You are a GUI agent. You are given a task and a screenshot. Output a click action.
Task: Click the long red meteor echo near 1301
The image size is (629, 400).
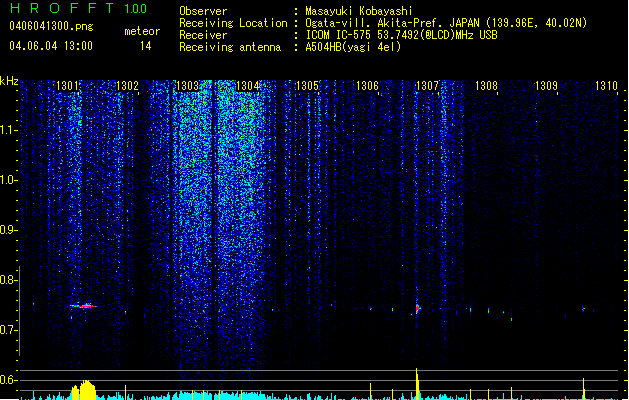(x=83, y=306)
